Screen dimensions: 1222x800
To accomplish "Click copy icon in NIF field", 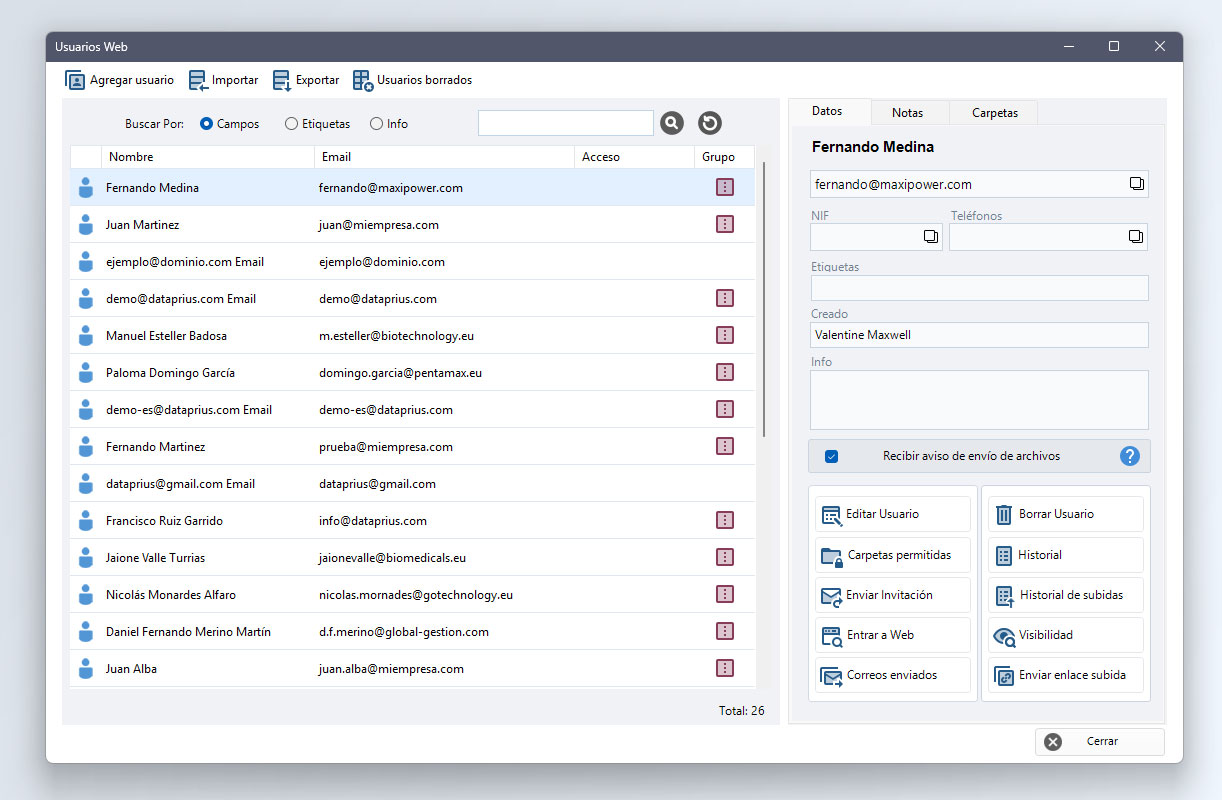I will (931, 236).
